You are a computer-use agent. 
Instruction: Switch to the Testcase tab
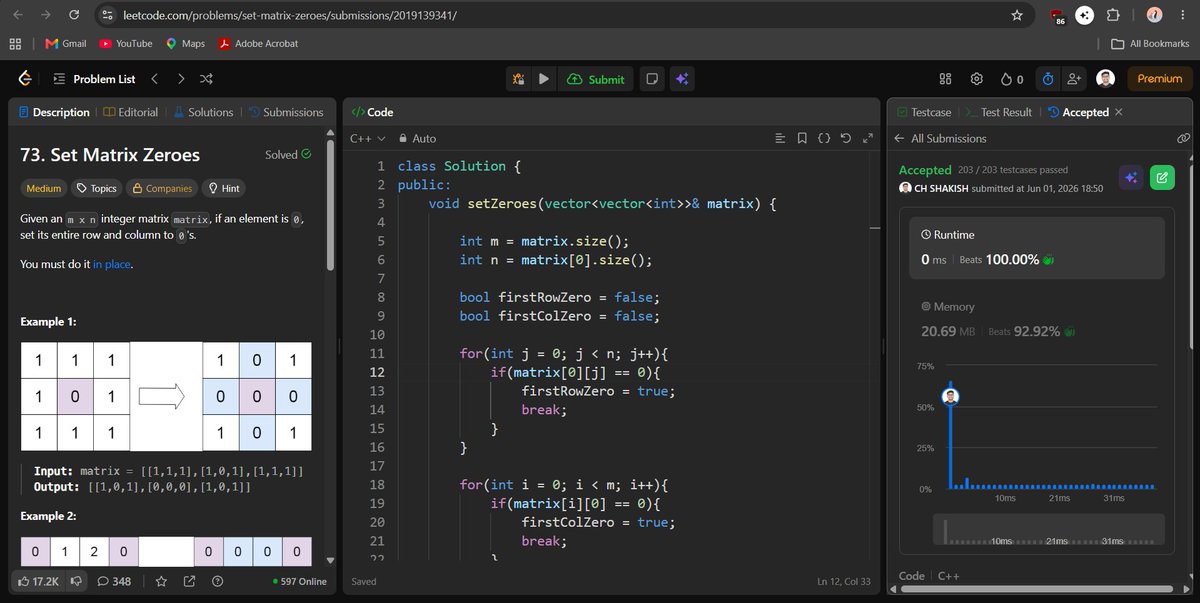pos(924,112)
